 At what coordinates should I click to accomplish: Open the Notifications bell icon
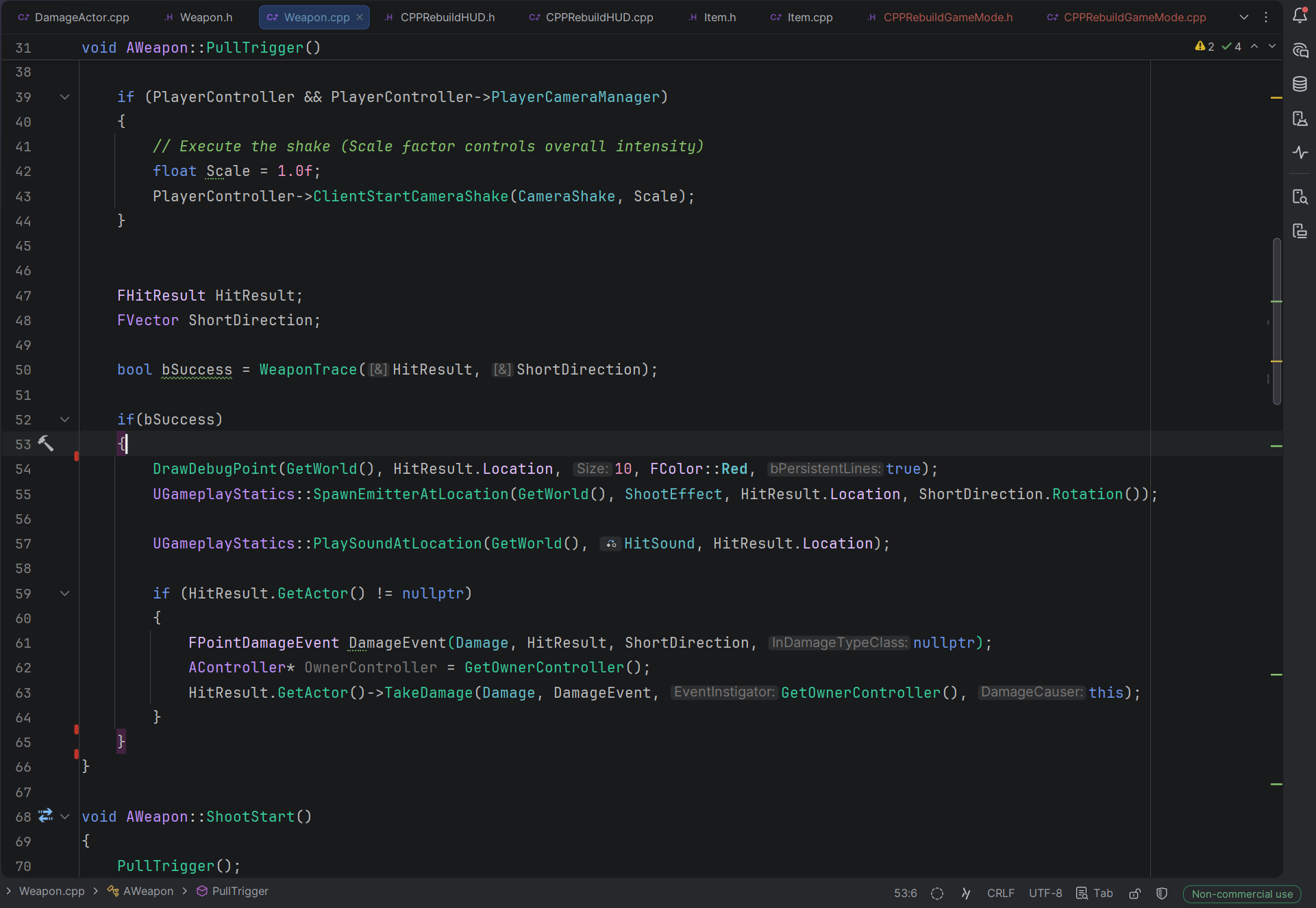coord(1300,15)
